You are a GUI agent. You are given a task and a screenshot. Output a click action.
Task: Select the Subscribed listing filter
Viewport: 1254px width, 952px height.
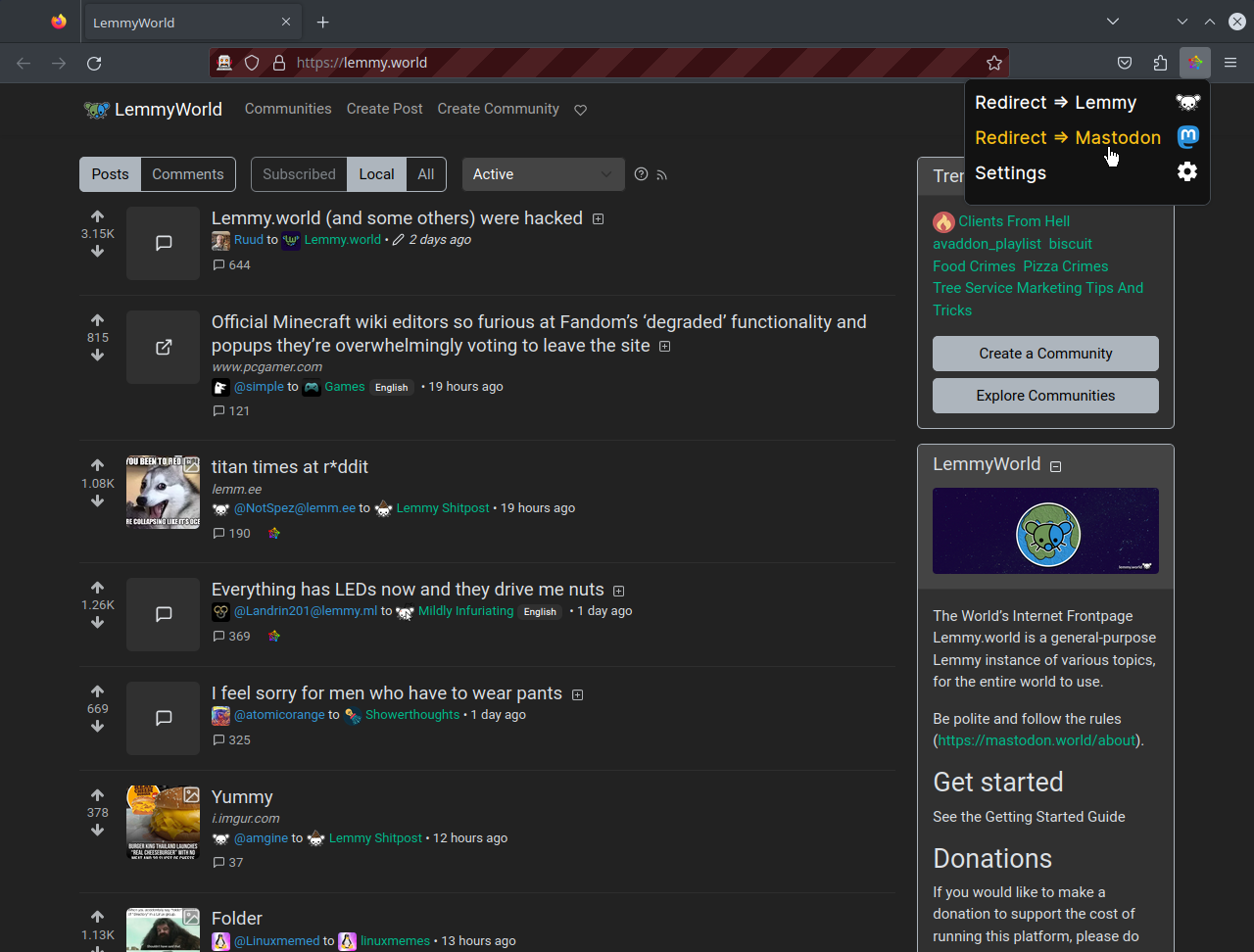point(299,174)
